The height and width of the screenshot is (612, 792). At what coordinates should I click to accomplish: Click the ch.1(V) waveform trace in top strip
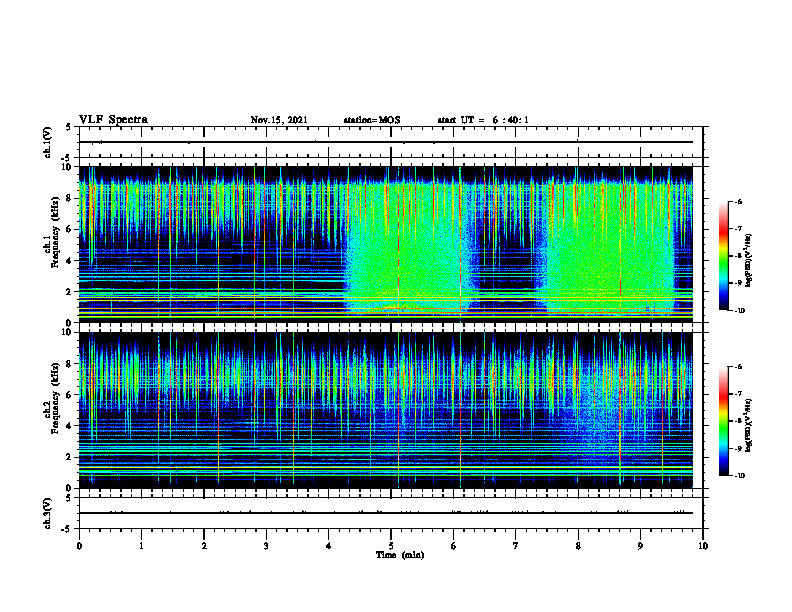pyautogui.click(x=386, y=142)
